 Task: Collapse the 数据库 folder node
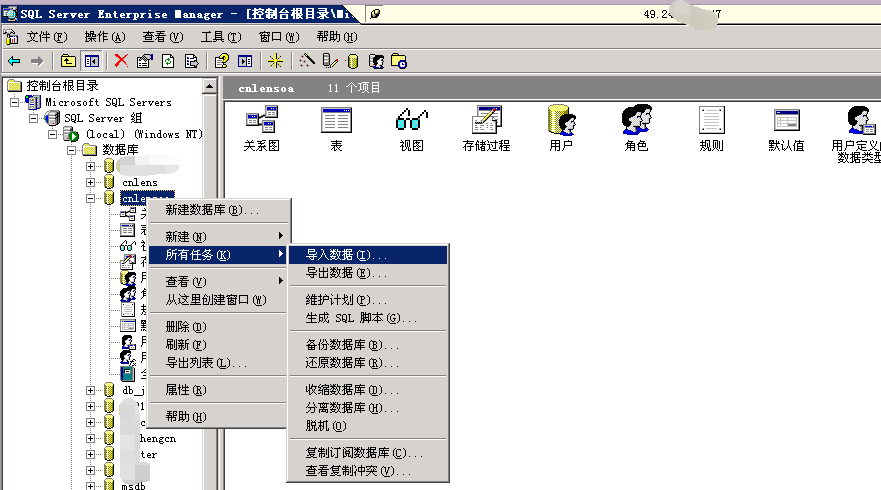point(71,150)
